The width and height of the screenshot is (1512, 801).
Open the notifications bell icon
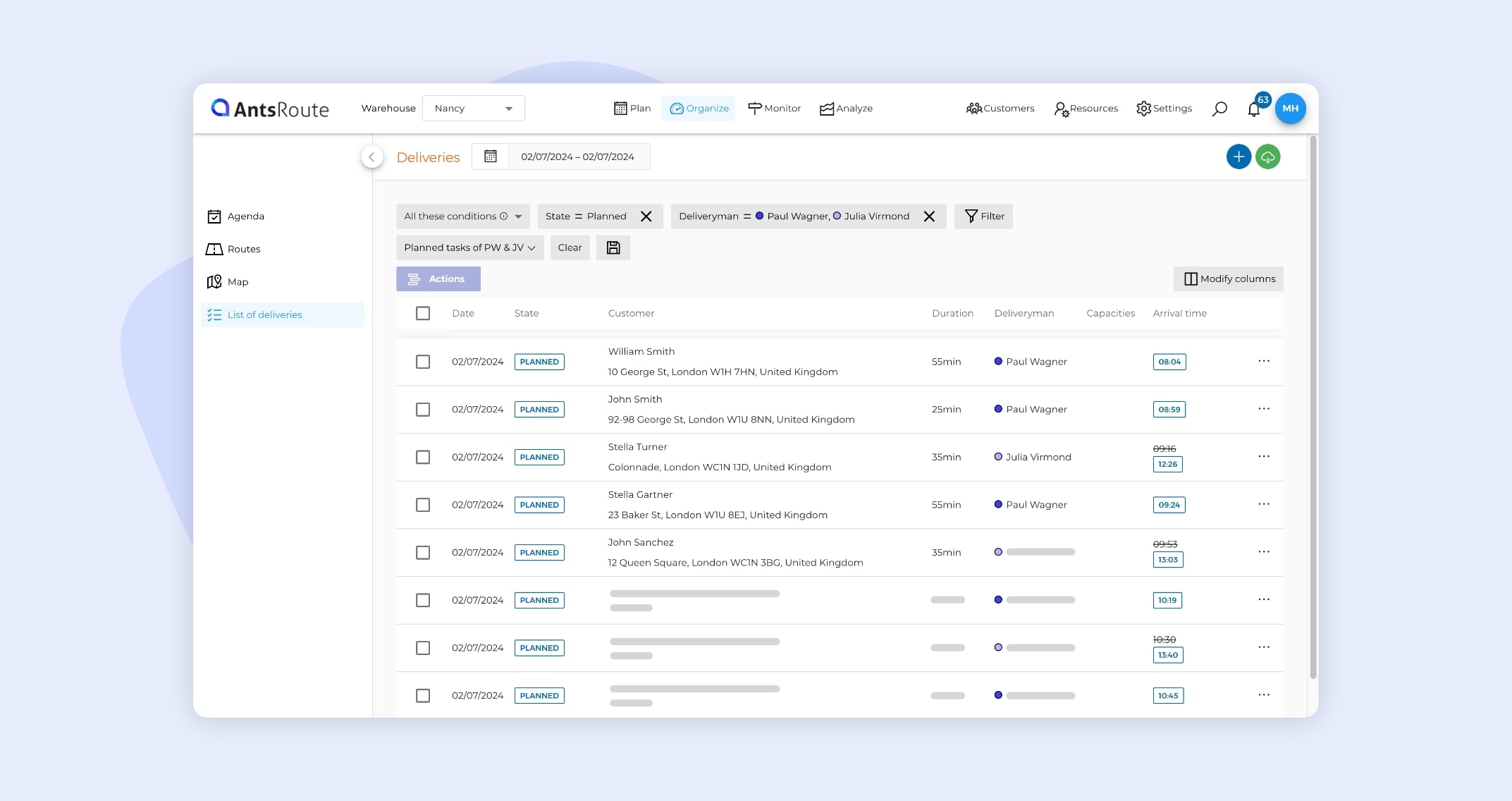1253,109
